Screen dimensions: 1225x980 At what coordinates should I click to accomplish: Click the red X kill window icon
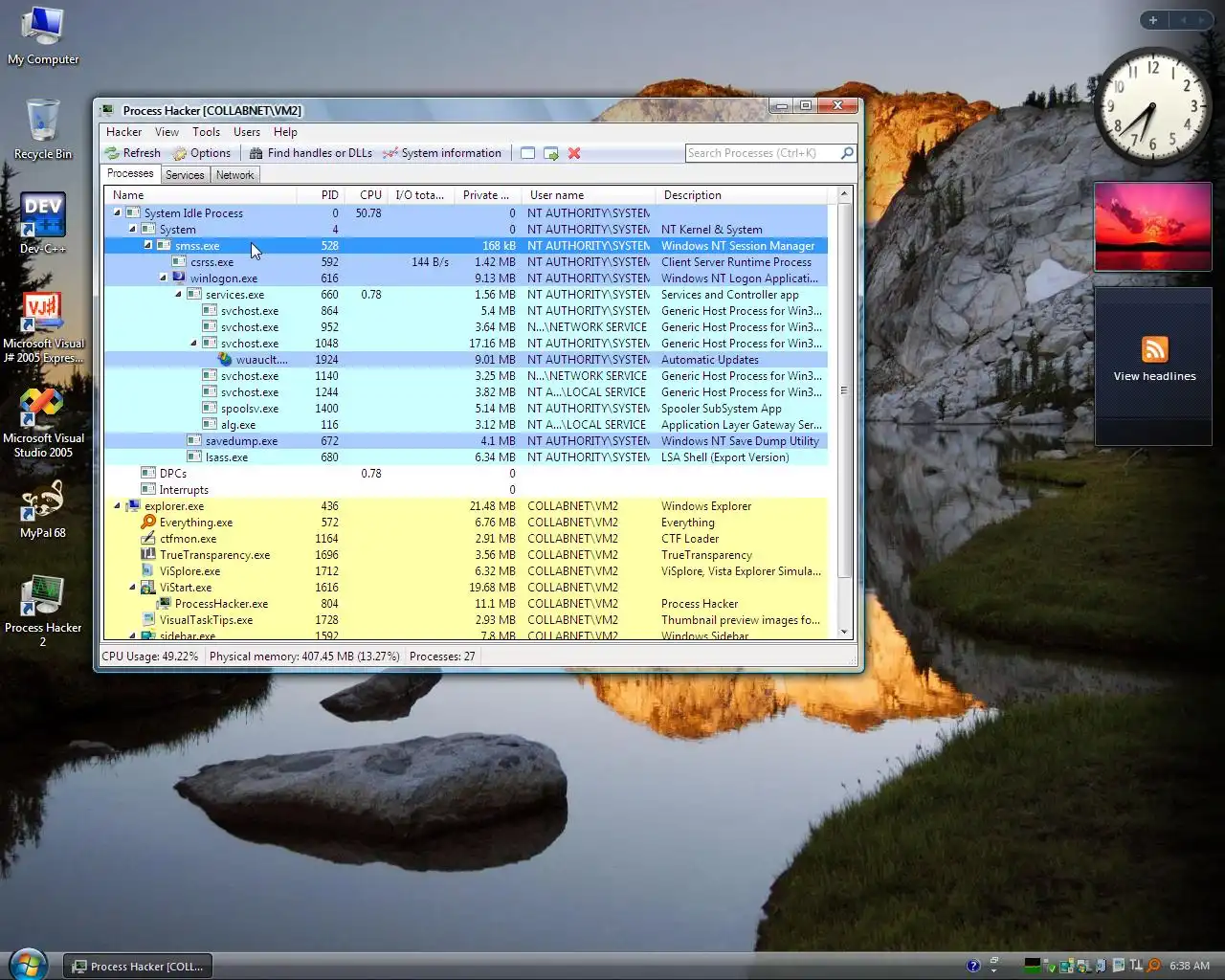[x=574, y=153]
